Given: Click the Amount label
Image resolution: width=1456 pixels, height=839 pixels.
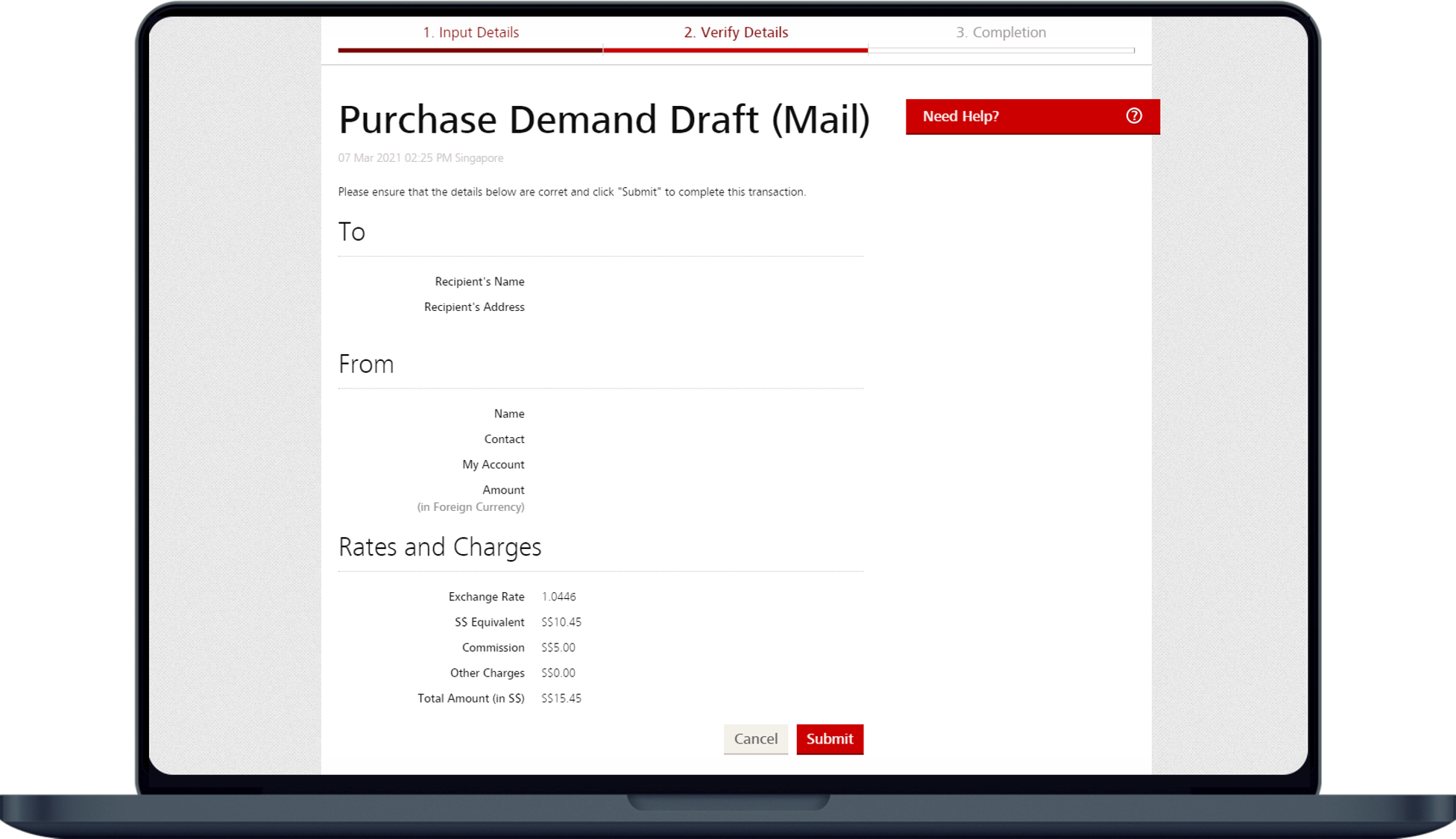Looking at the screenshot, I should 503,490.
